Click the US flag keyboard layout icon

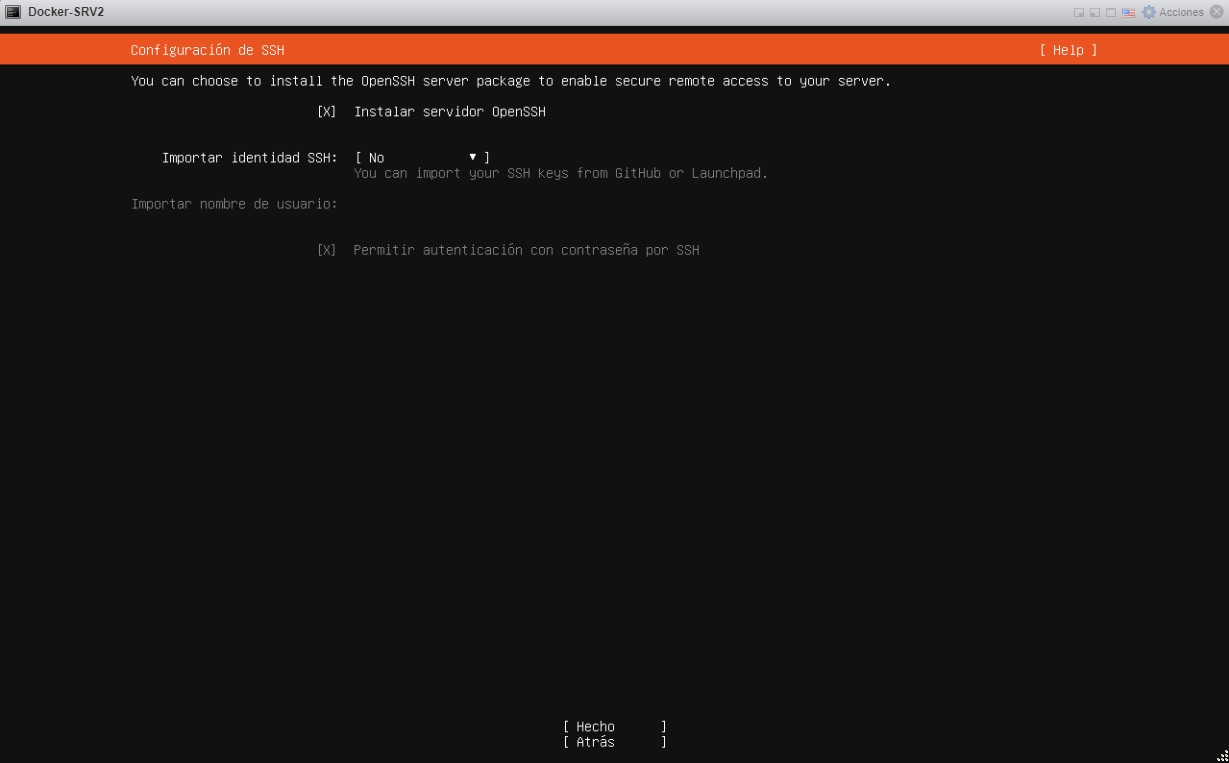[x=1128, y=11]
